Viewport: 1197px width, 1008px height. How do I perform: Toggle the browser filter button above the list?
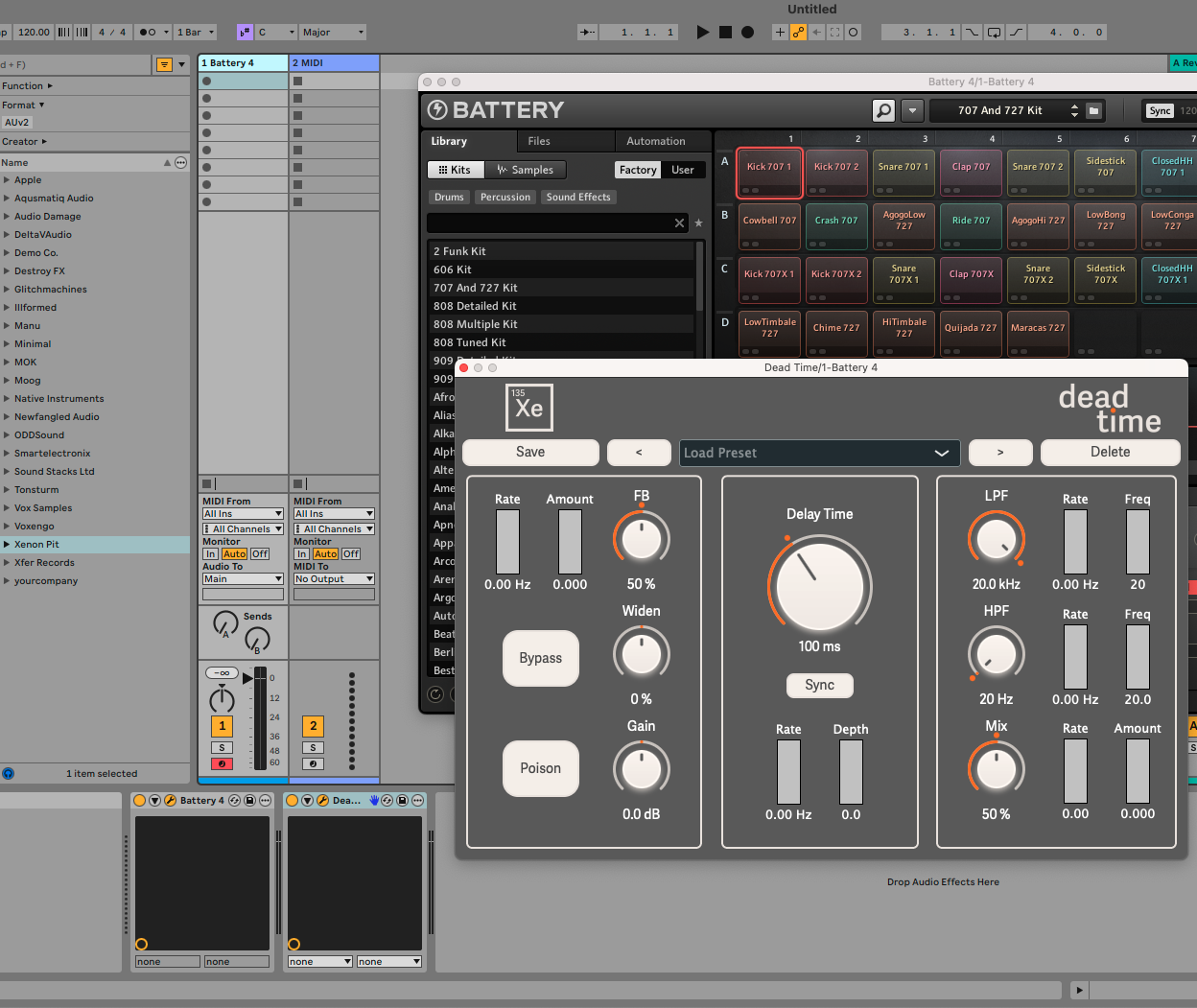tap(165, 64)
